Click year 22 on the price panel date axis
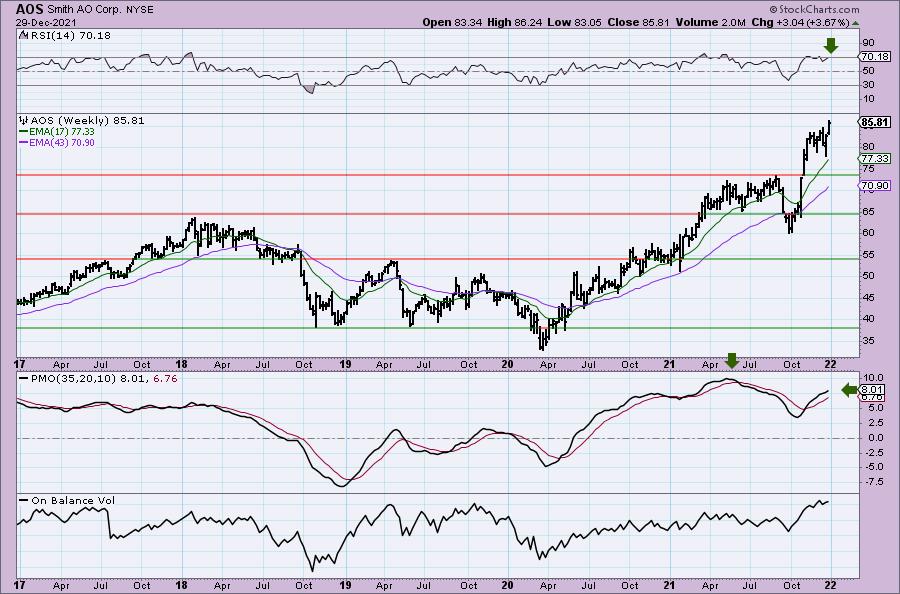Image resolution: width=900 pixels, height=594 pixels. click(831, 364)
